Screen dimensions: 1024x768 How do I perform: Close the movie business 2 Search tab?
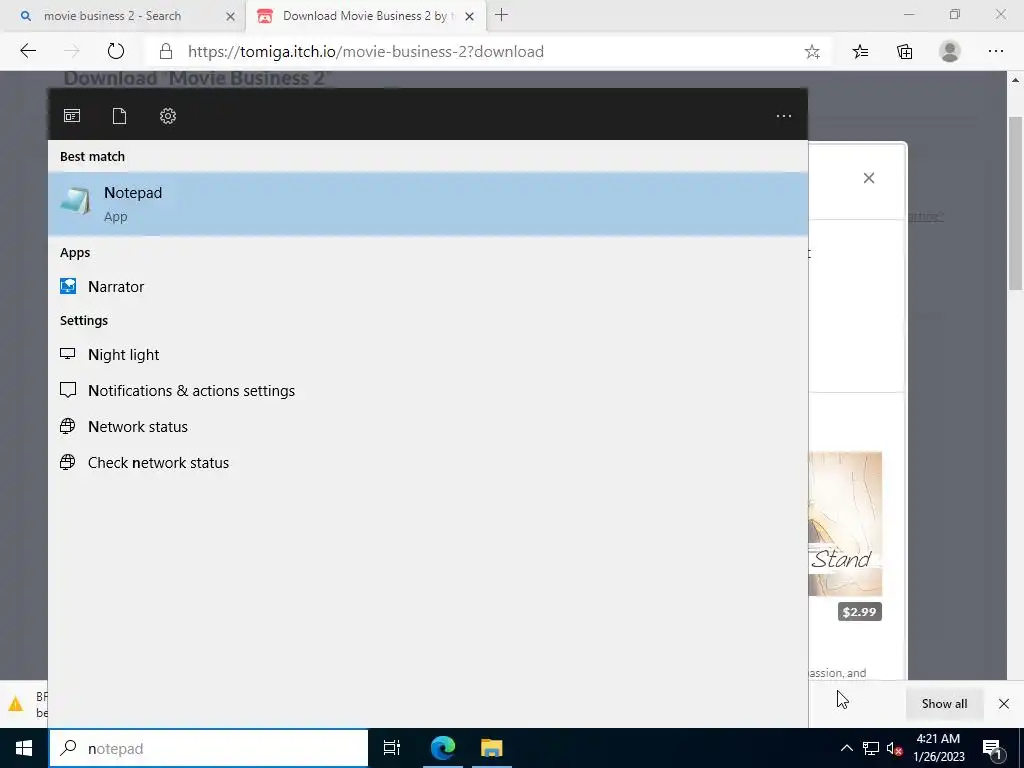[230, 16]
